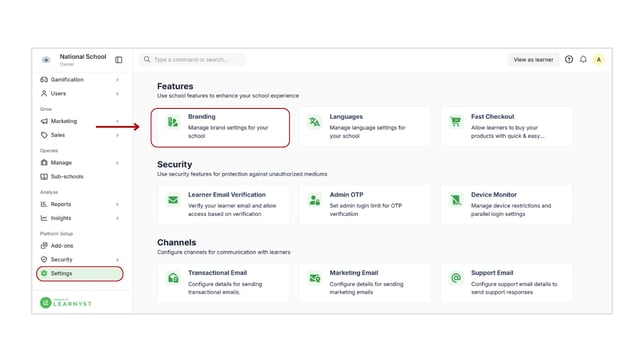Click the Admin OTP person-lock icon
Screen dimensions: 644x362
click(315, 200)
